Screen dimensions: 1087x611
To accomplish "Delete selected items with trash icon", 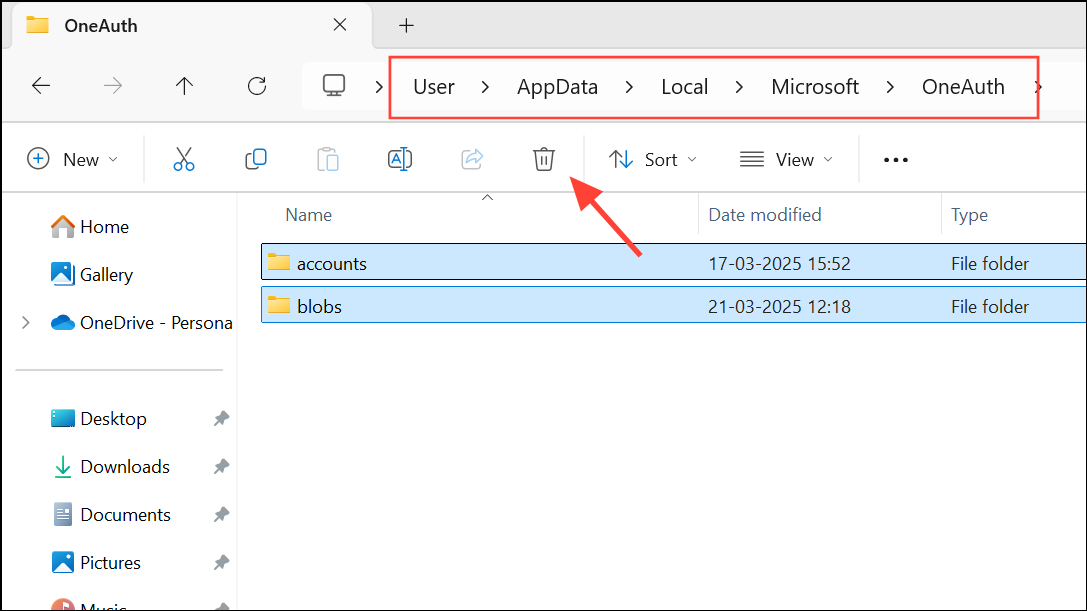I will tap(544, 160).
